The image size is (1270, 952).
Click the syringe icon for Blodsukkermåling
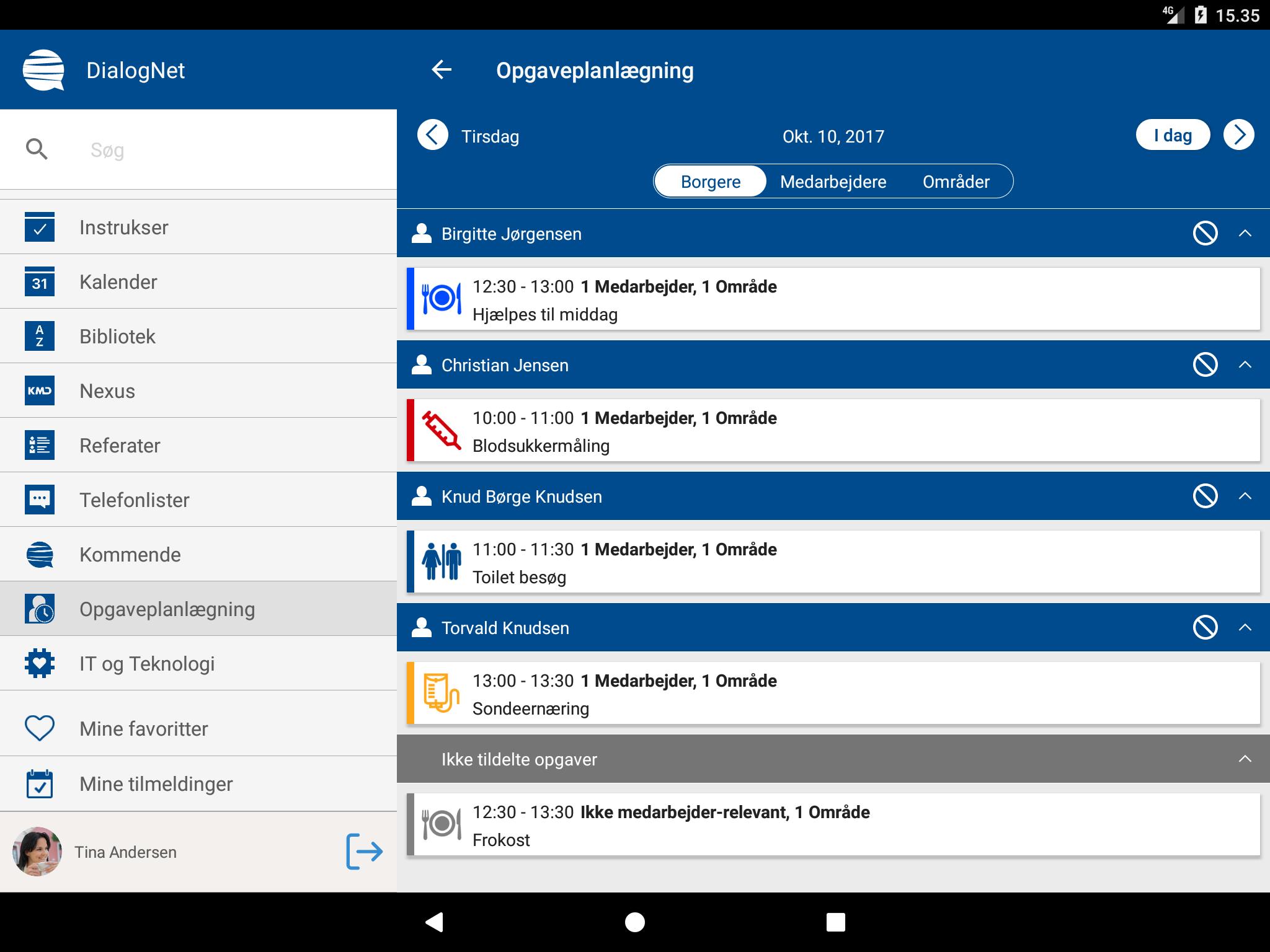click(442, 430)
